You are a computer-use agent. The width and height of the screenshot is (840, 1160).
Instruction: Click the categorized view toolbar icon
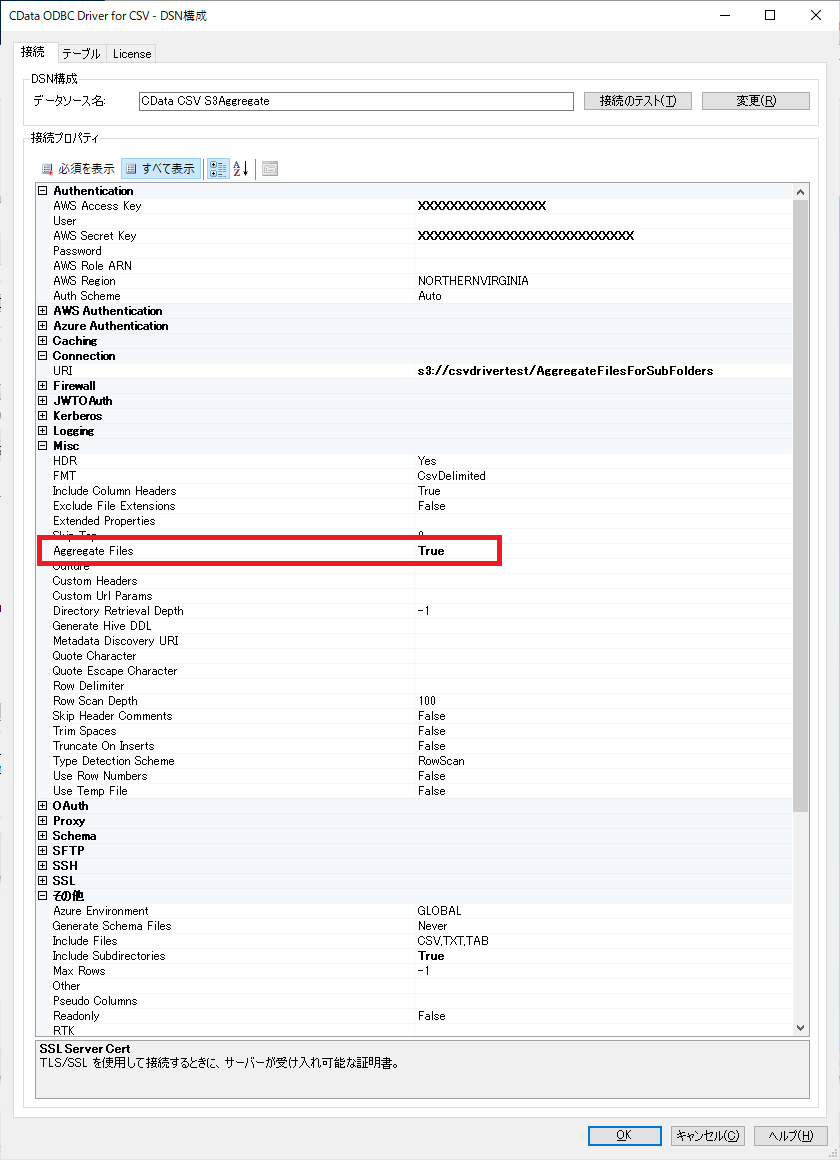click(x=218, y=169)
